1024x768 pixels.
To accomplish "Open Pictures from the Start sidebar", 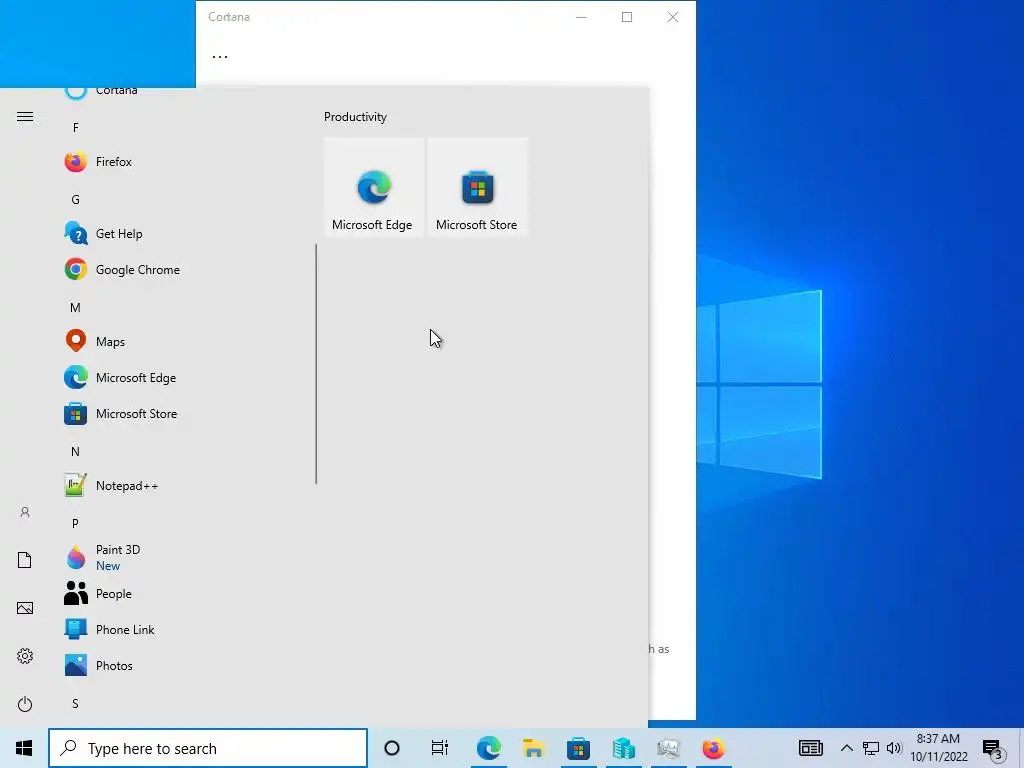I will 25,608.
